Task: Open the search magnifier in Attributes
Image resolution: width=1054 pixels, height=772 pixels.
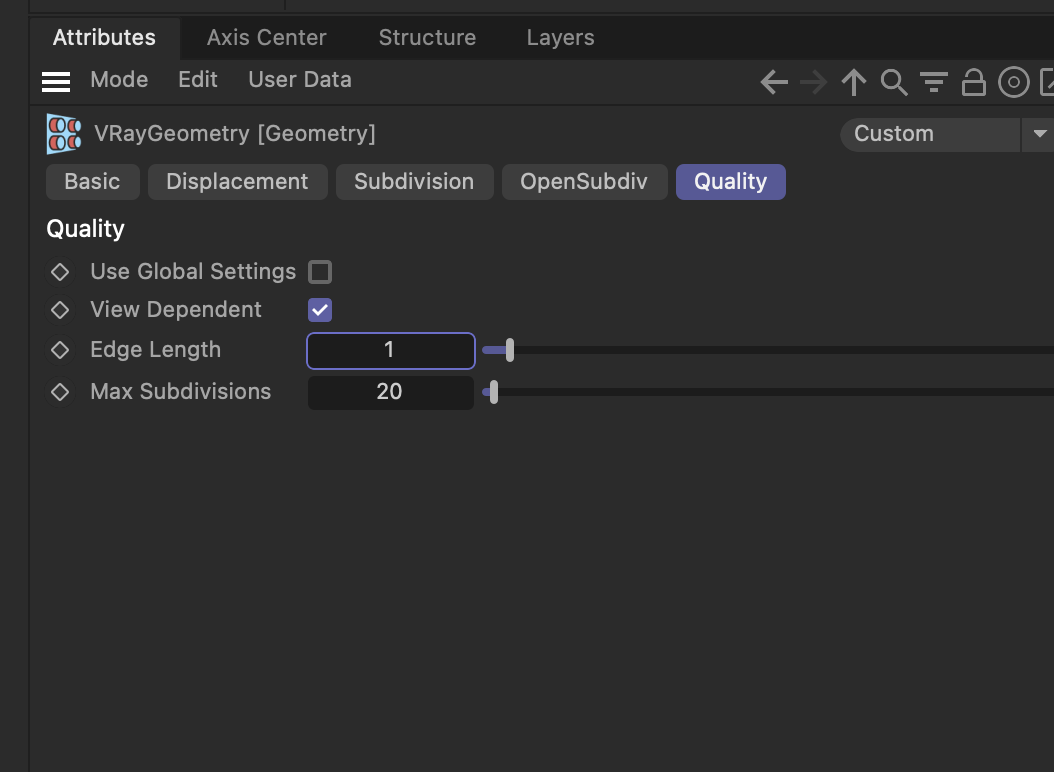Action: (894, 82)
